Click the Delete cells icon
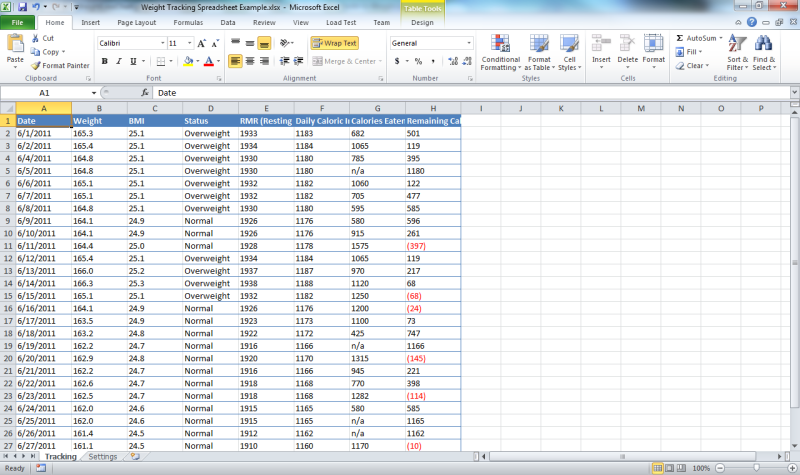800x475 pixels. [627, 43]
